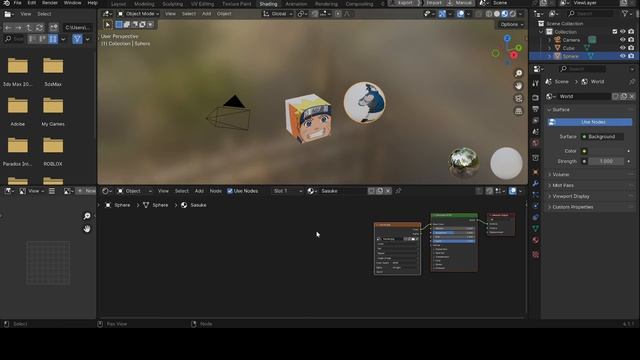The width and height of the screenshot is (640, 360).
Task: Expand the Custom Properties panel
Action: 572,207
